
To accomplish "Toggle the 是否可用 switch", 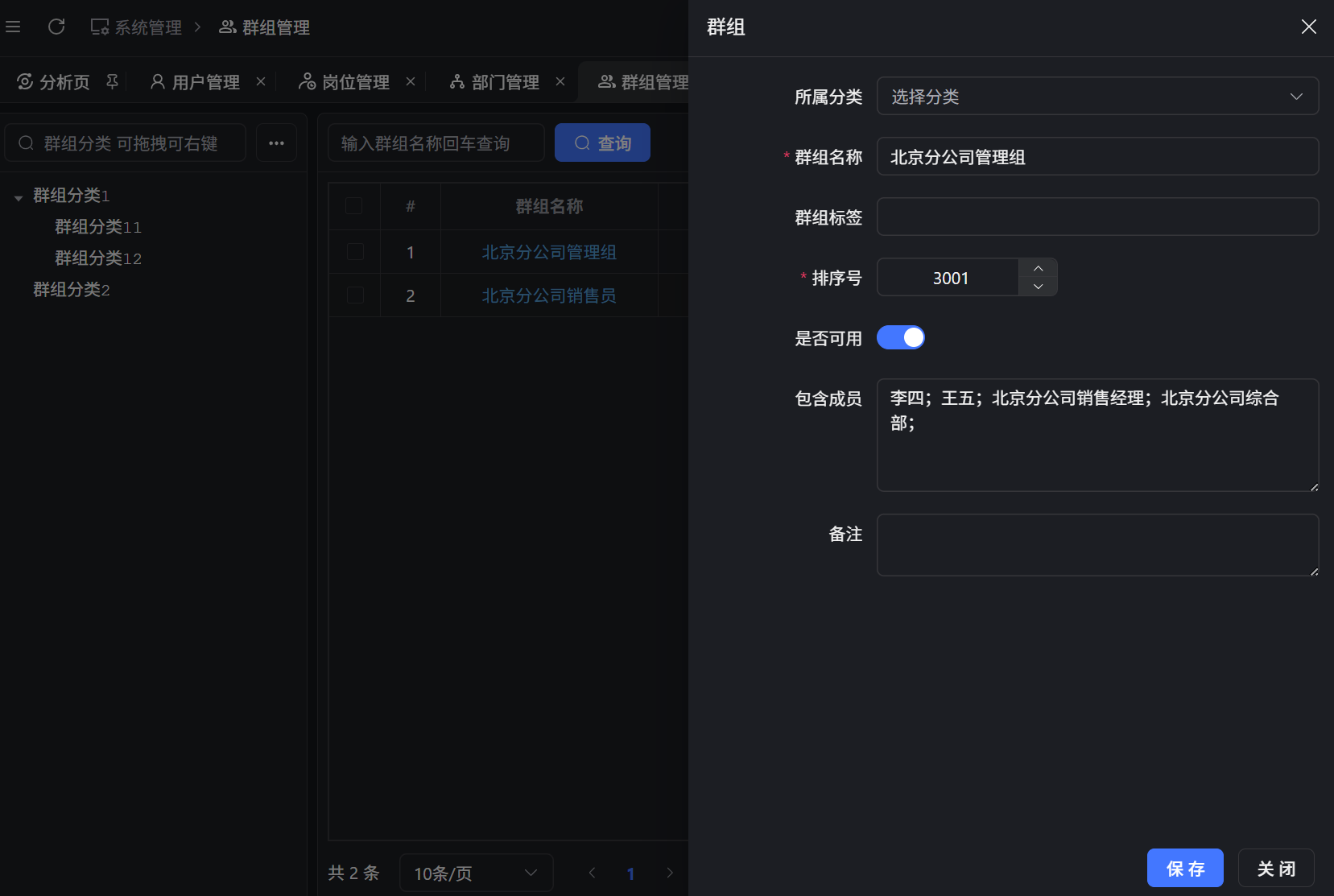I will pos(900,337).
